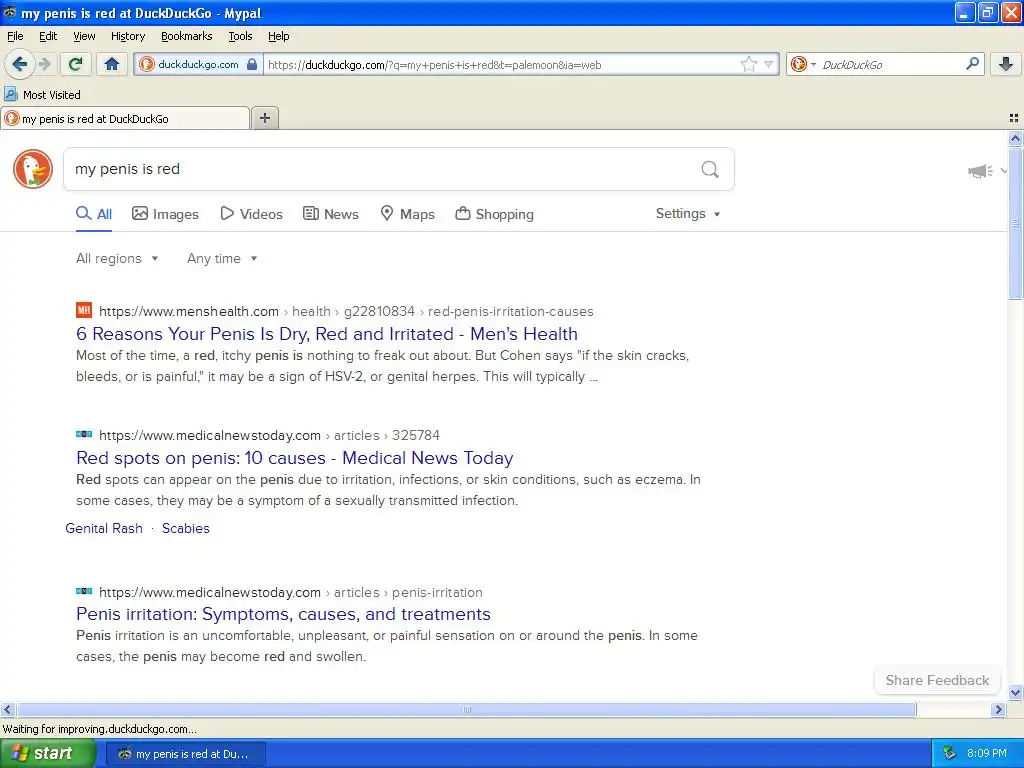Image resolution: width=1024 pixels, height=768 pixels.
Task: Click the menshealth.com result URL
Action: tap(346, 312)
